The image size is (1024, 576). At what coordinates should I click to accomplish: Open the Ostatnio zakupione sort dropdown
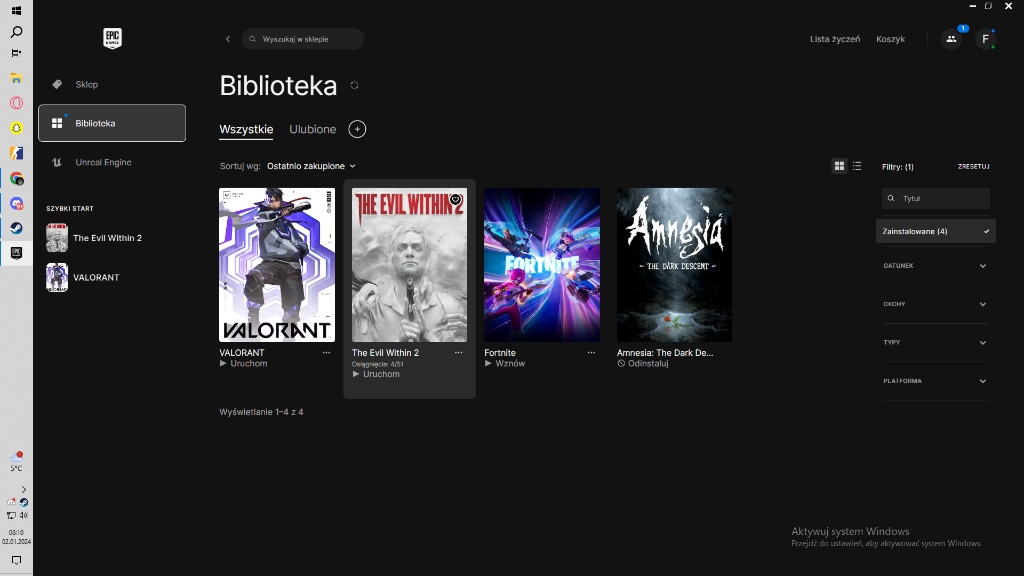[x=311, y=166]
